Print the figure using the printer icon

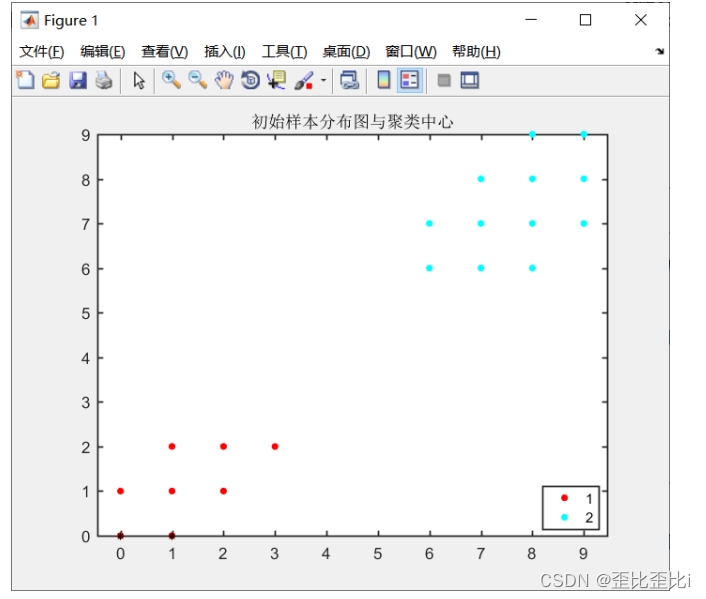coord(104,80)
